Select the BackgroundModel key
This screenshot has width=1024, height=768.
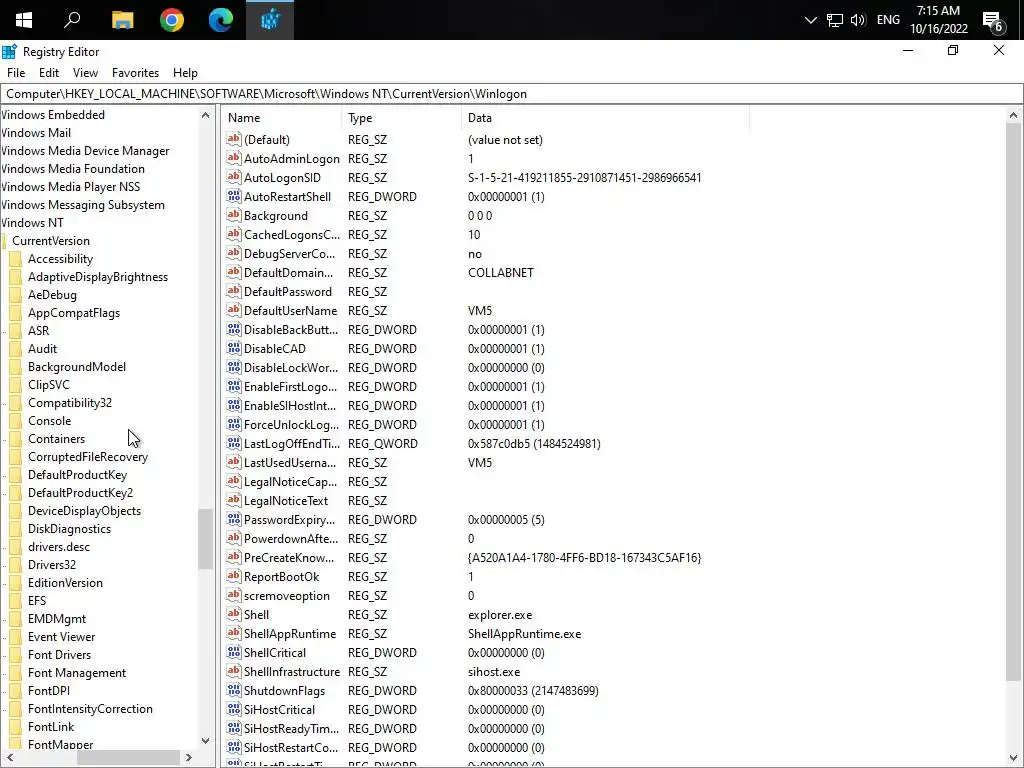click(x=77, y=366)
